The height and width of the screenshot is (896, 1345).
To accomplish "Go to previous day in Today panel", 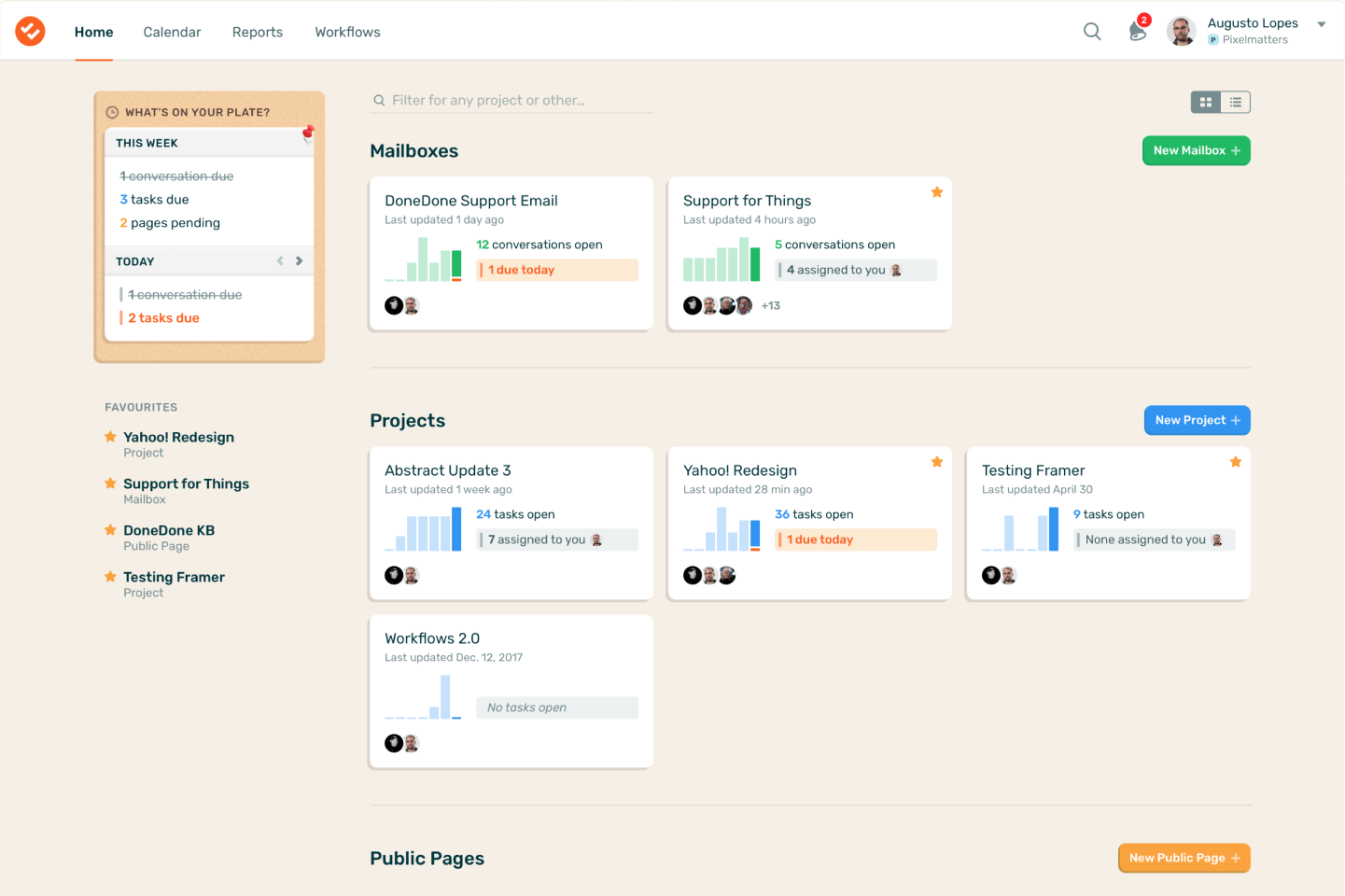I will point(280,261).
